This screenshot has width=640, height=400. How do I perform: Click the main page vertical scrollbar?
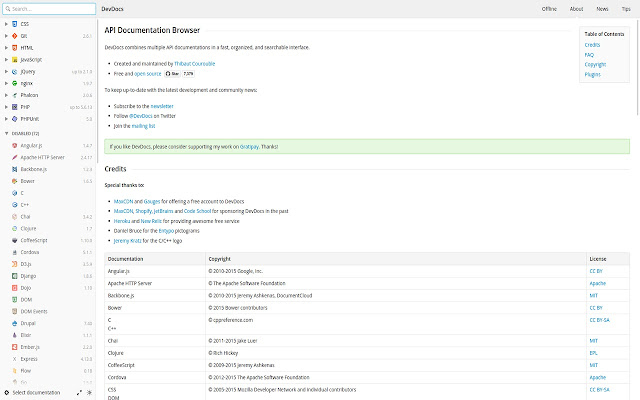coord(638,67)
